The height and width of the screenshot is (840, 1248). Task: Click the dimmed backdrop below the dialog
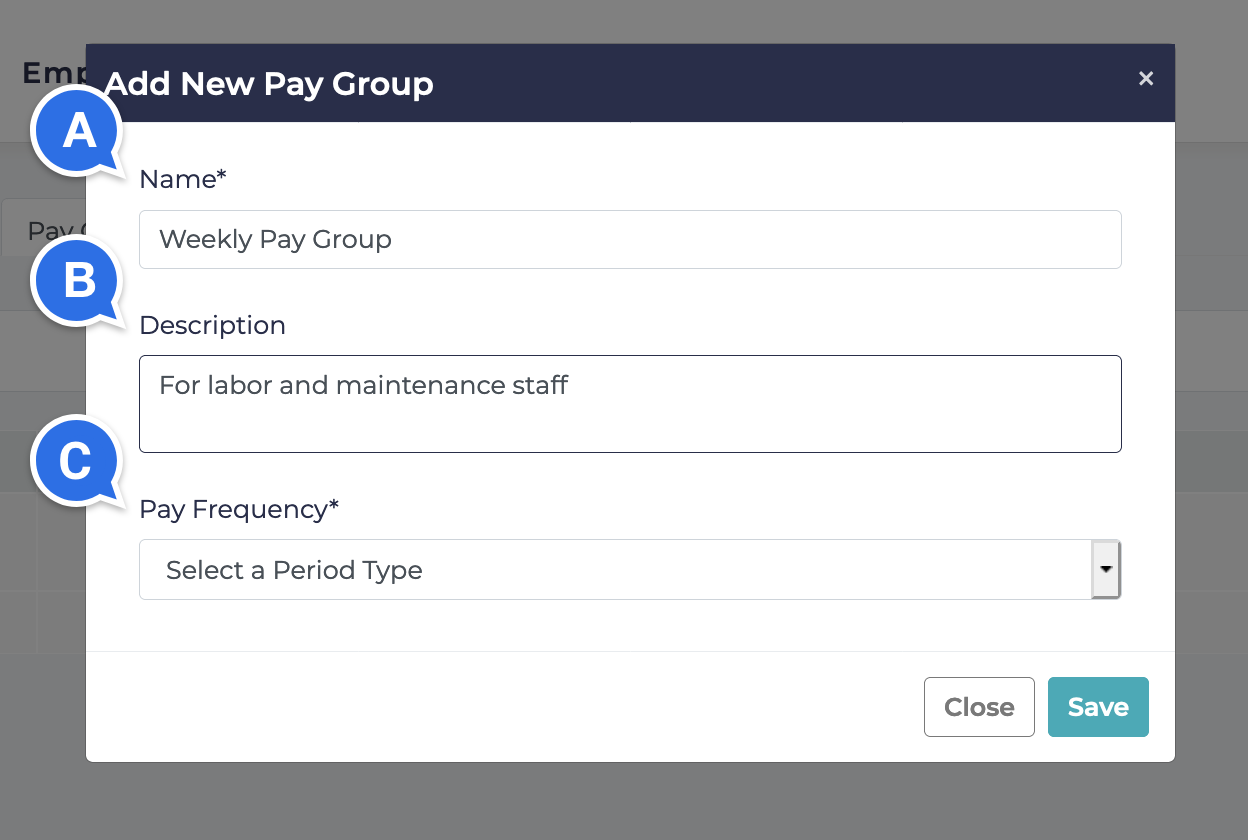(624, 802)
